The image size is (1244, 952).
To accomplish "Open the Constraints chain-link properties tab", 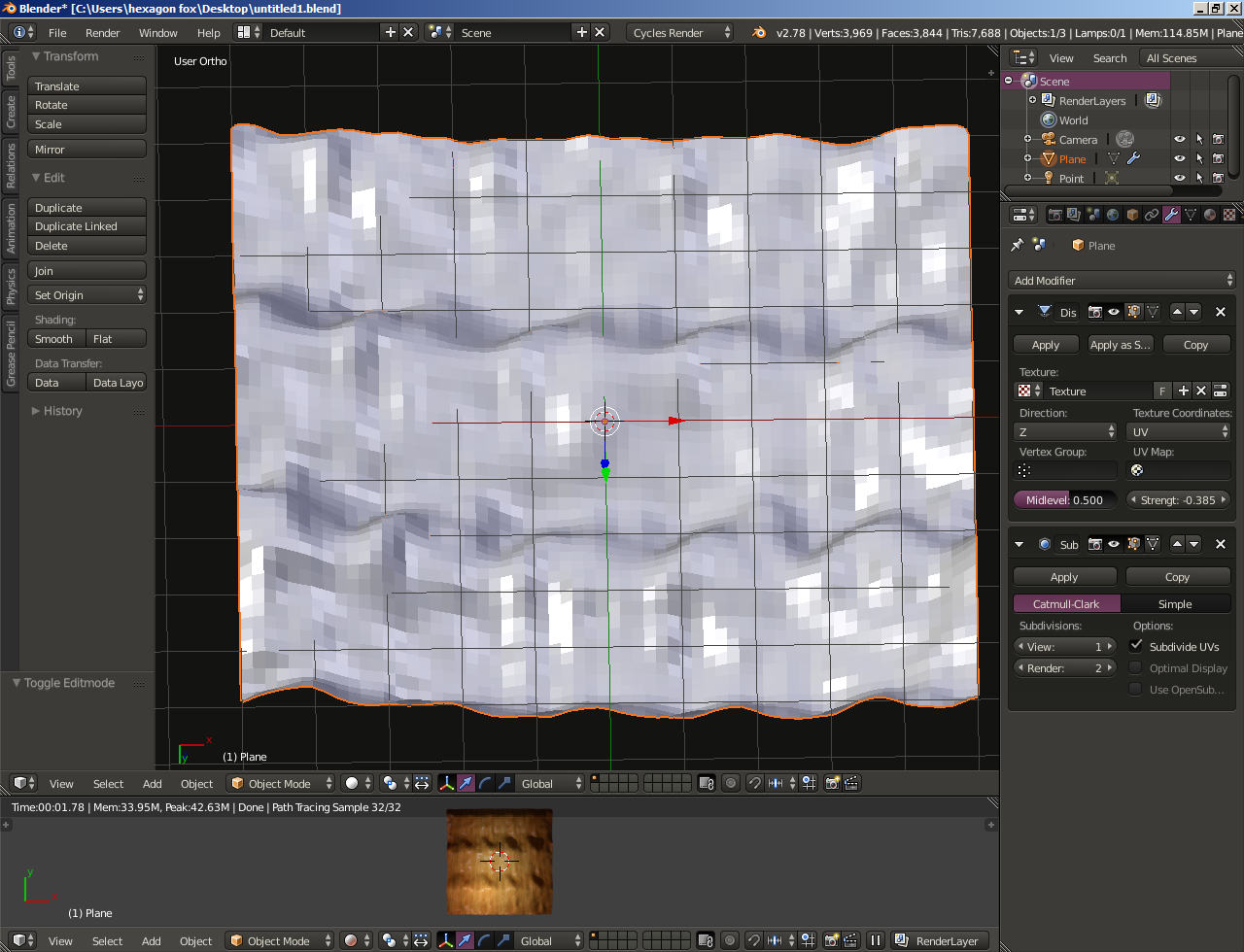I will coord(1152,215).
